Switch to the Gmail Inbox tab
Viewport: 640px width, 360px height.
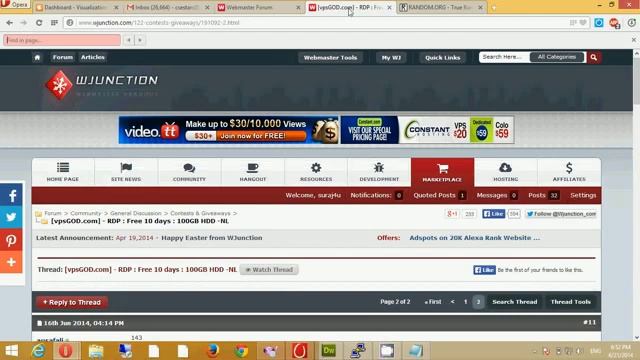[x=167, y=7]
